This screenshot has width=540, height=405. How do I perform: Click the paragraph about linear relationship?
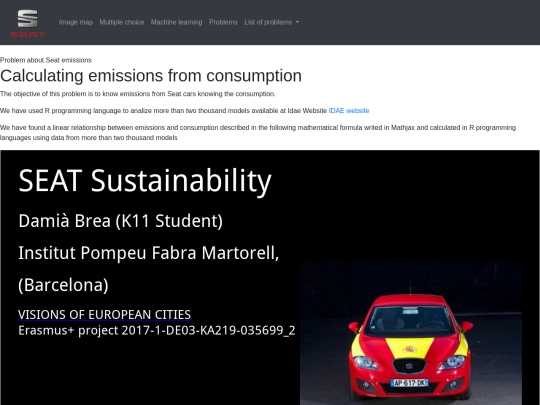pyautogui.click(x=258, y=133)
